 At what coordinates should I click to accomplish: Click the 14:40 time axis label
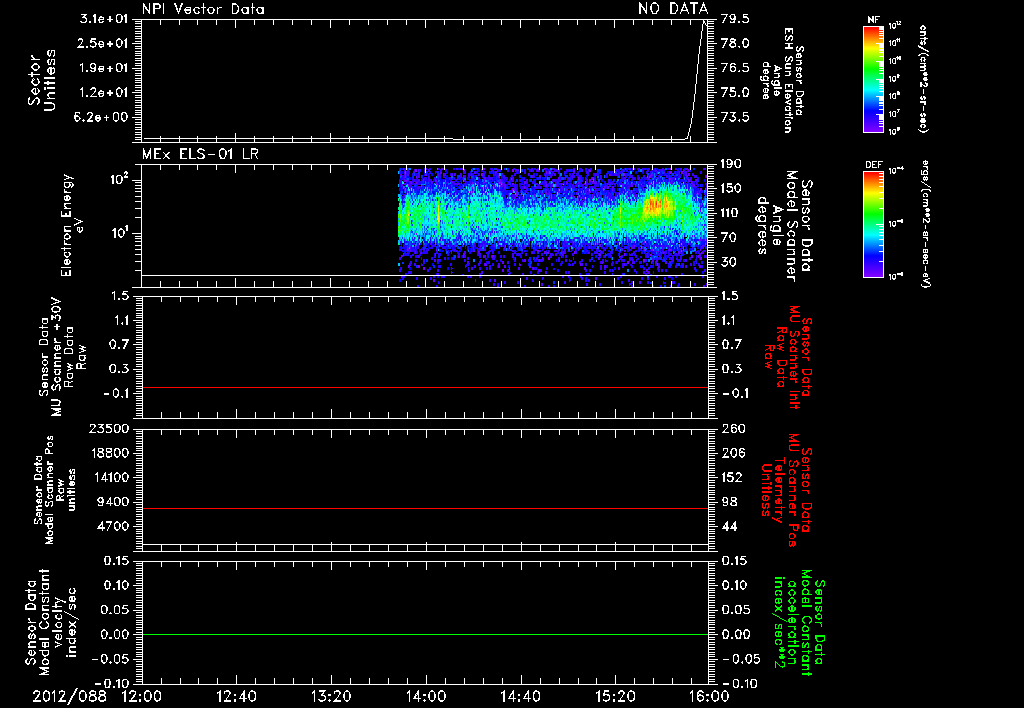pyautogui.click(x=520, y=696)
